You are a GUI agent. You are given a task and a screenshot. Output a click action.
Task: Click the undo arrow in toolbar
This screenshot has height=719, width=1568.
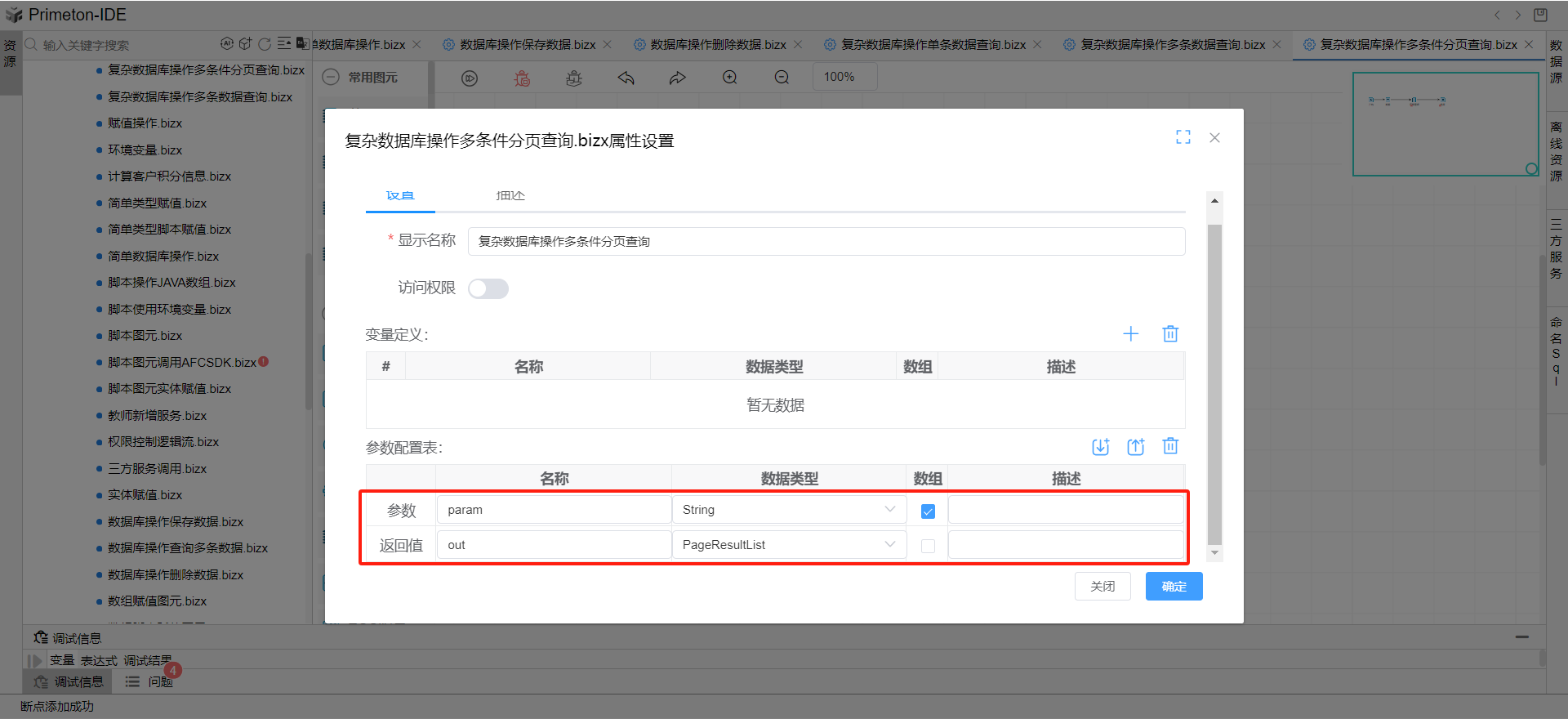point(626,78)
